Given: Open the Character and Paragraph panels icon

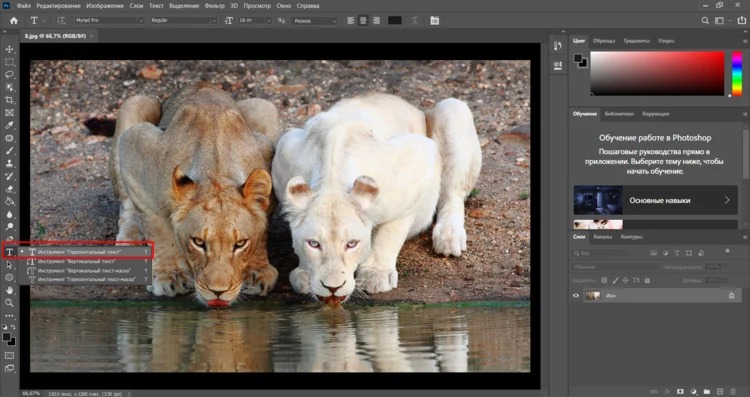Looking at the screenshot, I should [434, 21].
